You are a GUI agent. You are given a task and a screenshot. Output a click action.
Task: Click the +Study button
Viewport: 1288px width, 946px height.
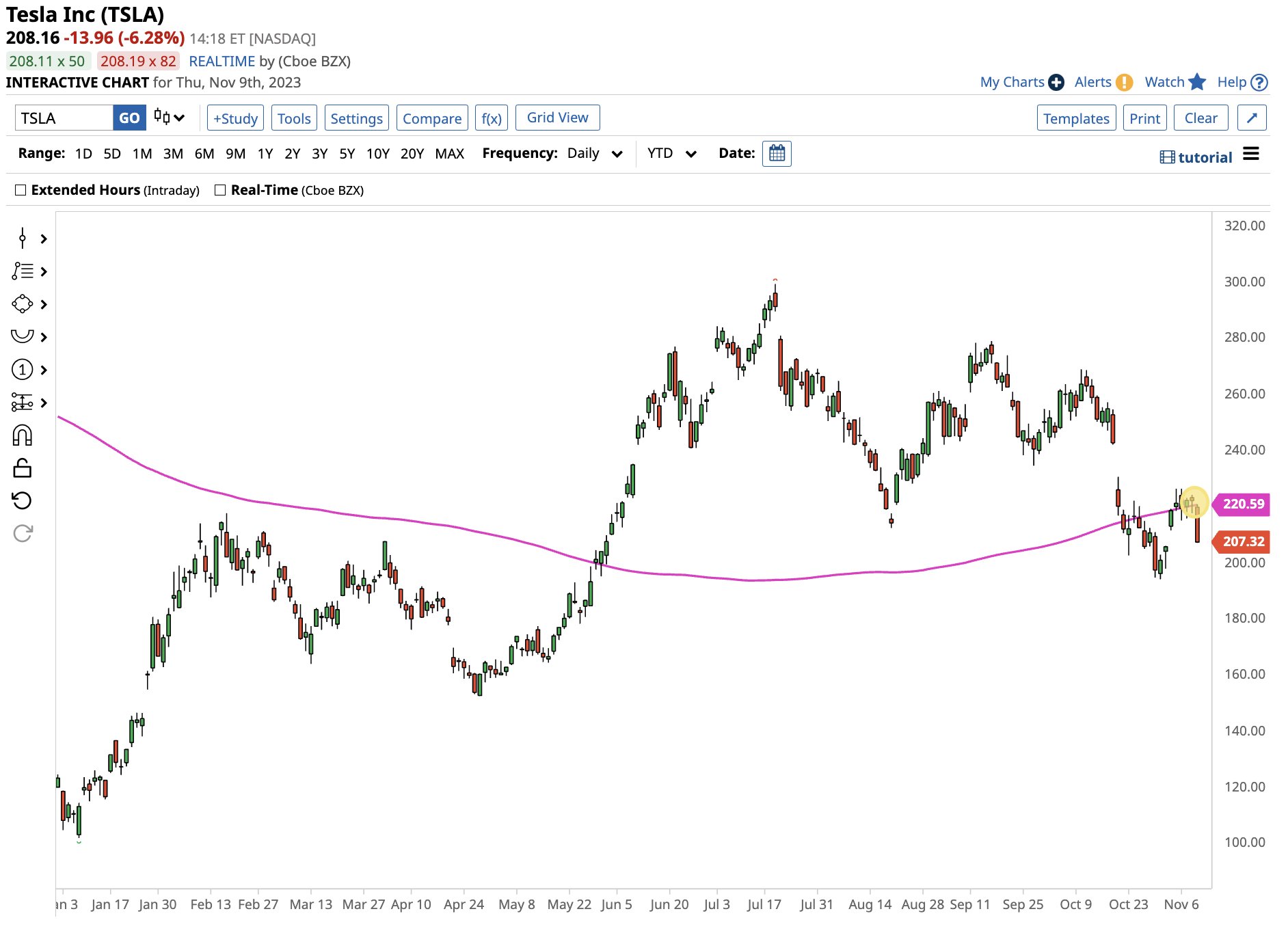235,118
